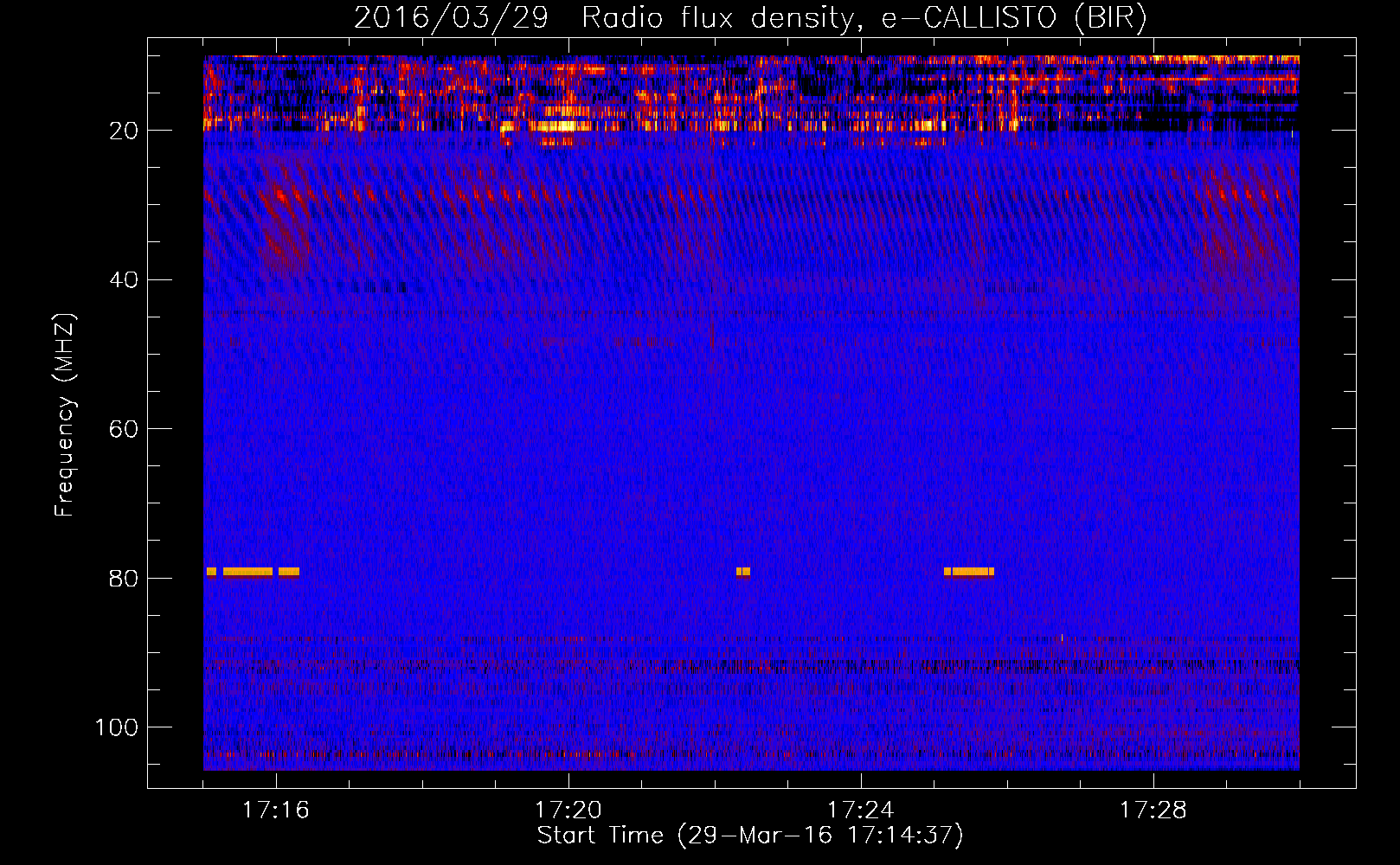Click the 60 MHz frequency tick label
Image resolution: width=1400 pixels, height=865 pixels.
(x=124, y=430)
